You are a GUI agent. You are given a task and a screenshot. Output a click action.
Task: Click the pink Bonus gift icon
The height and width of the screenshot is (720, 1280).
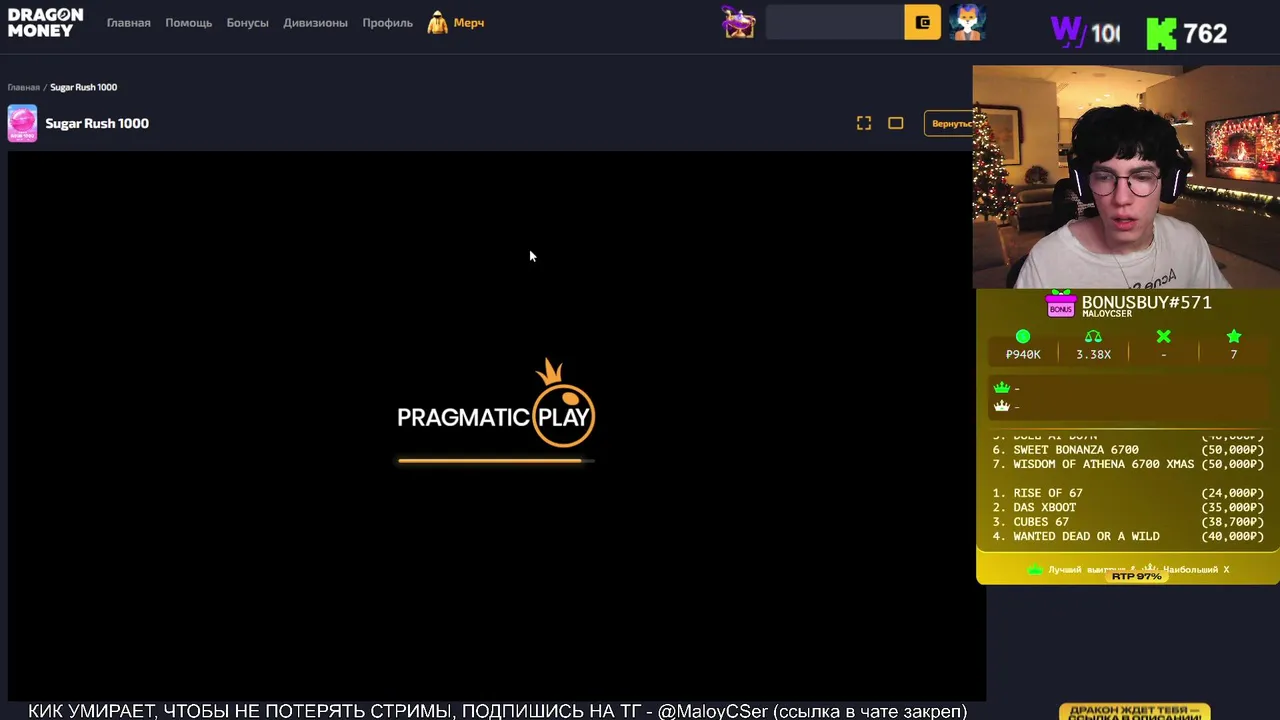pyautogui.click(x=1061, y=305)
